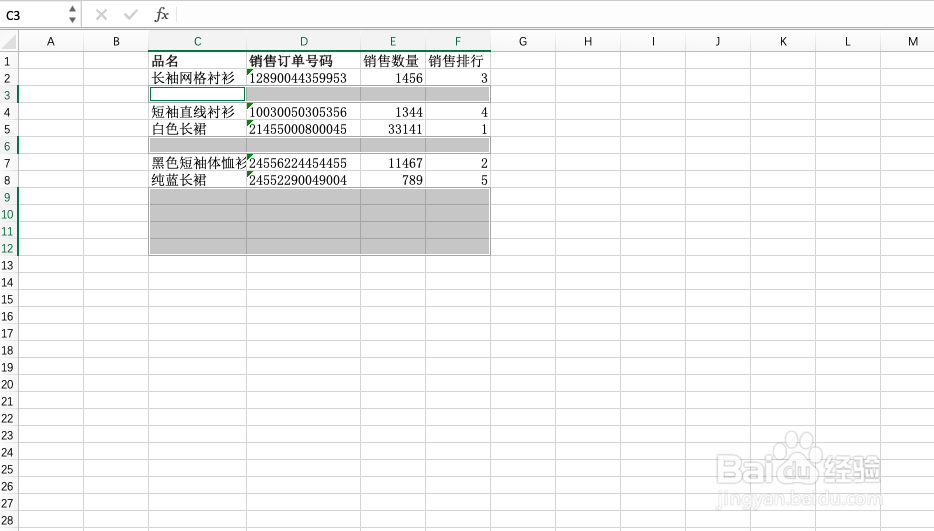Select row 28 header
Viewport: 934px width, 531px height.
click(8, 521)
